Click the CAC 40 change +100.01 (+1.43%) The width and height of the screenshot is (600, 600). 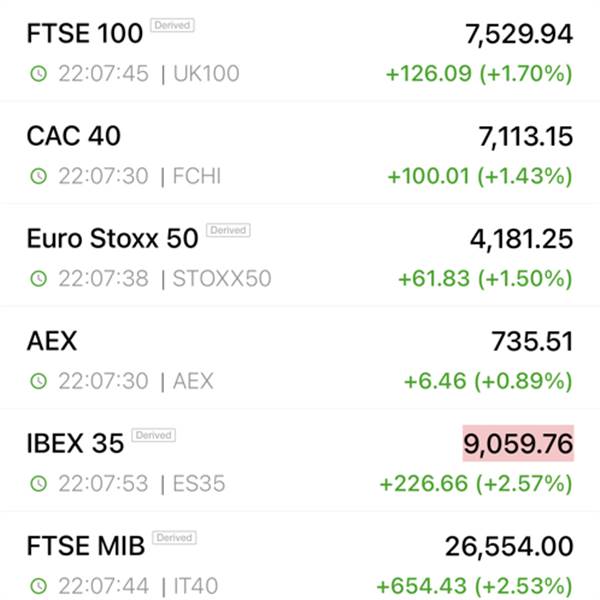(x=480, y=176)
